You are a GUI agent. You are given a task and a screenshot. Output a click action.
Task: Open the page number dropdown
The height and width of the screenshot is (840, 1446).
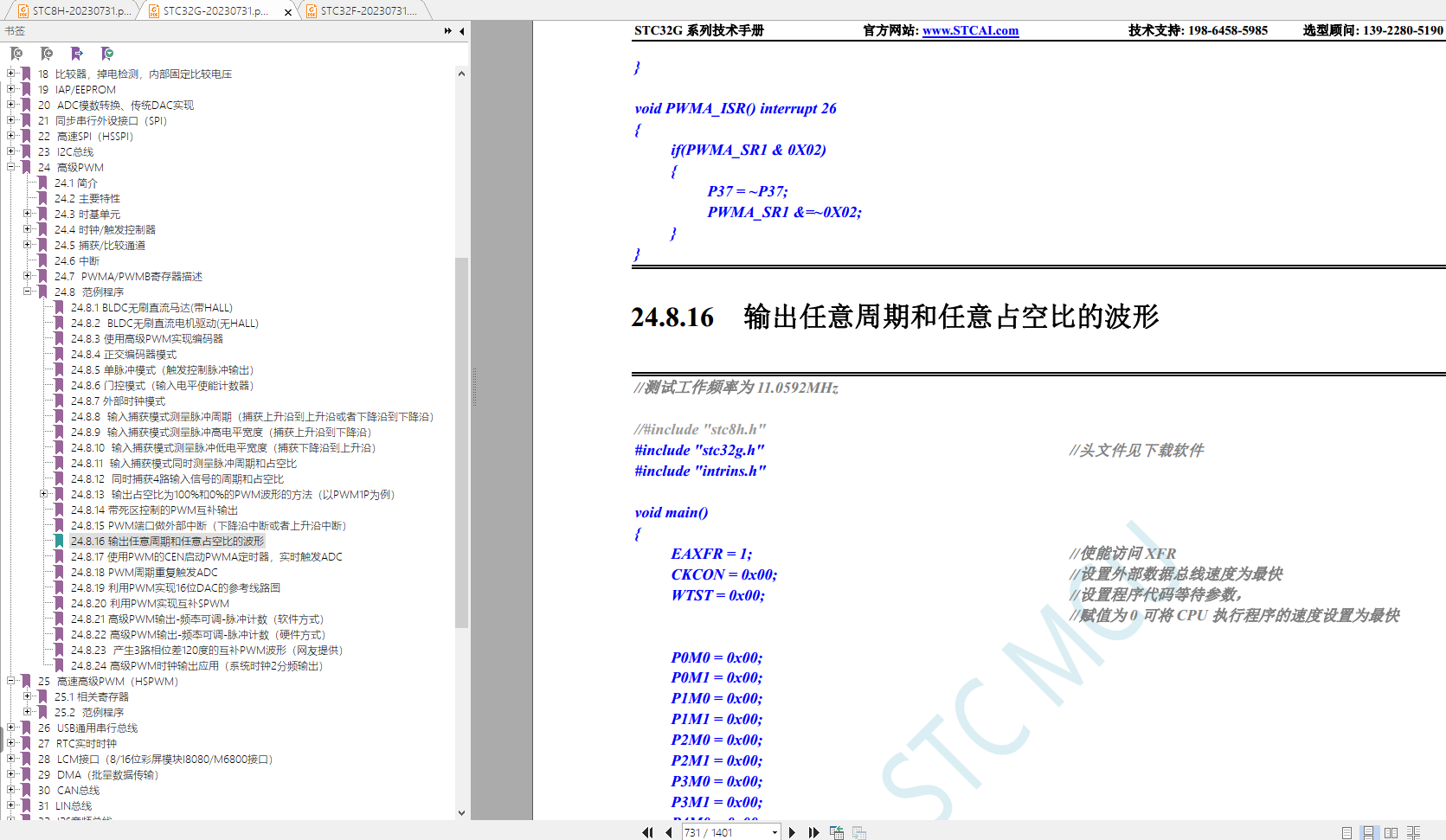tap(774, 832)
